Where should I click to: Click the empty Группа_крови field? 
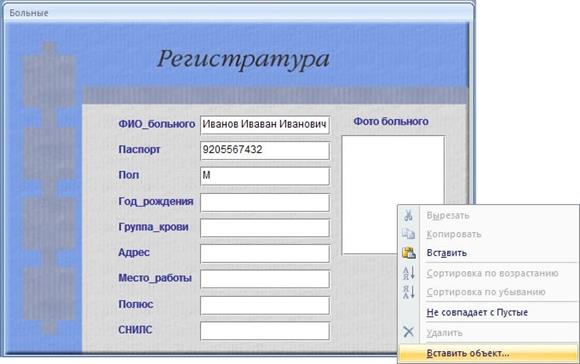coord(265,228)
